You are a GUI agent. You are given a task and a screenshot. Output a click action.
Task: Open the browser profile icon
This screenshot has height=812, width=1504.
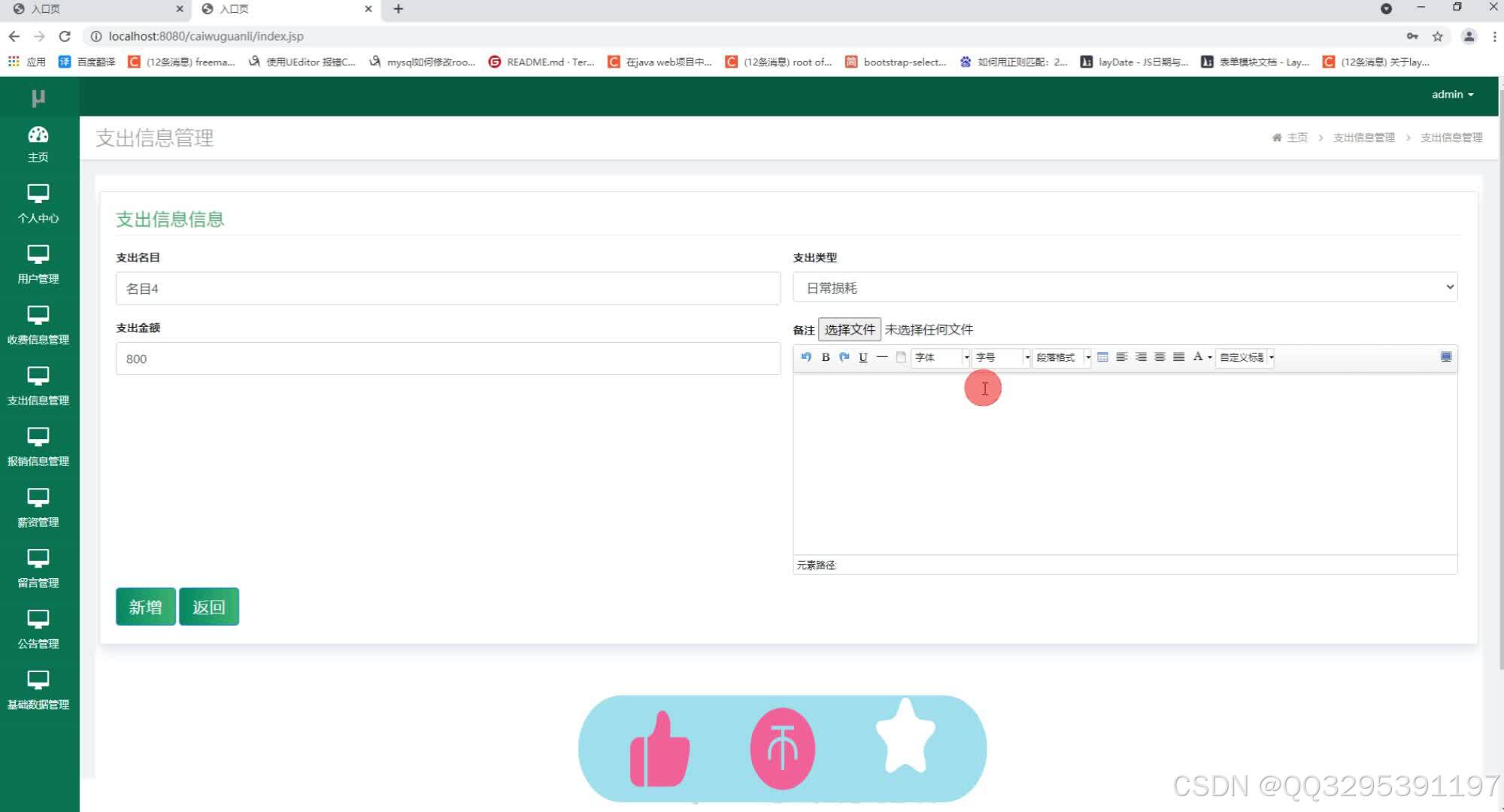click(1468, 36)
